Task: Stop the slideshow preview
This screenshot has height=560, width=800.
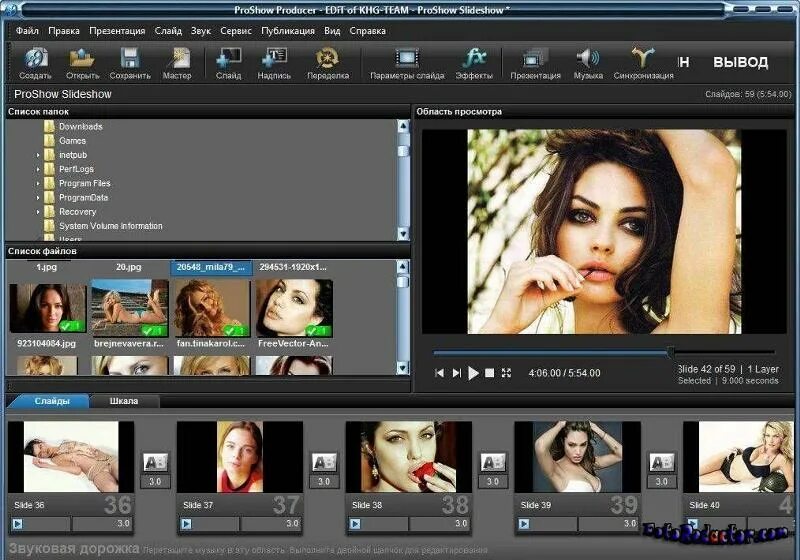Action: point(489,373)
